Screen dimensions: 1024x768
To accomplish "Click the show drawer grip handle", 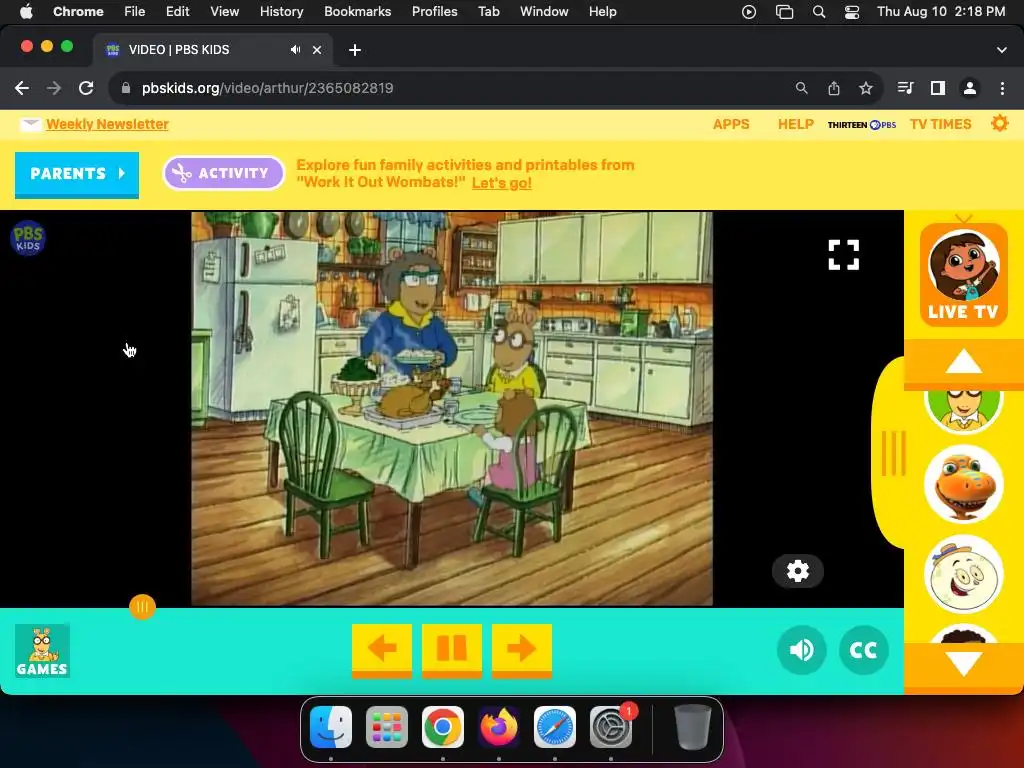I will click(893, 453).
